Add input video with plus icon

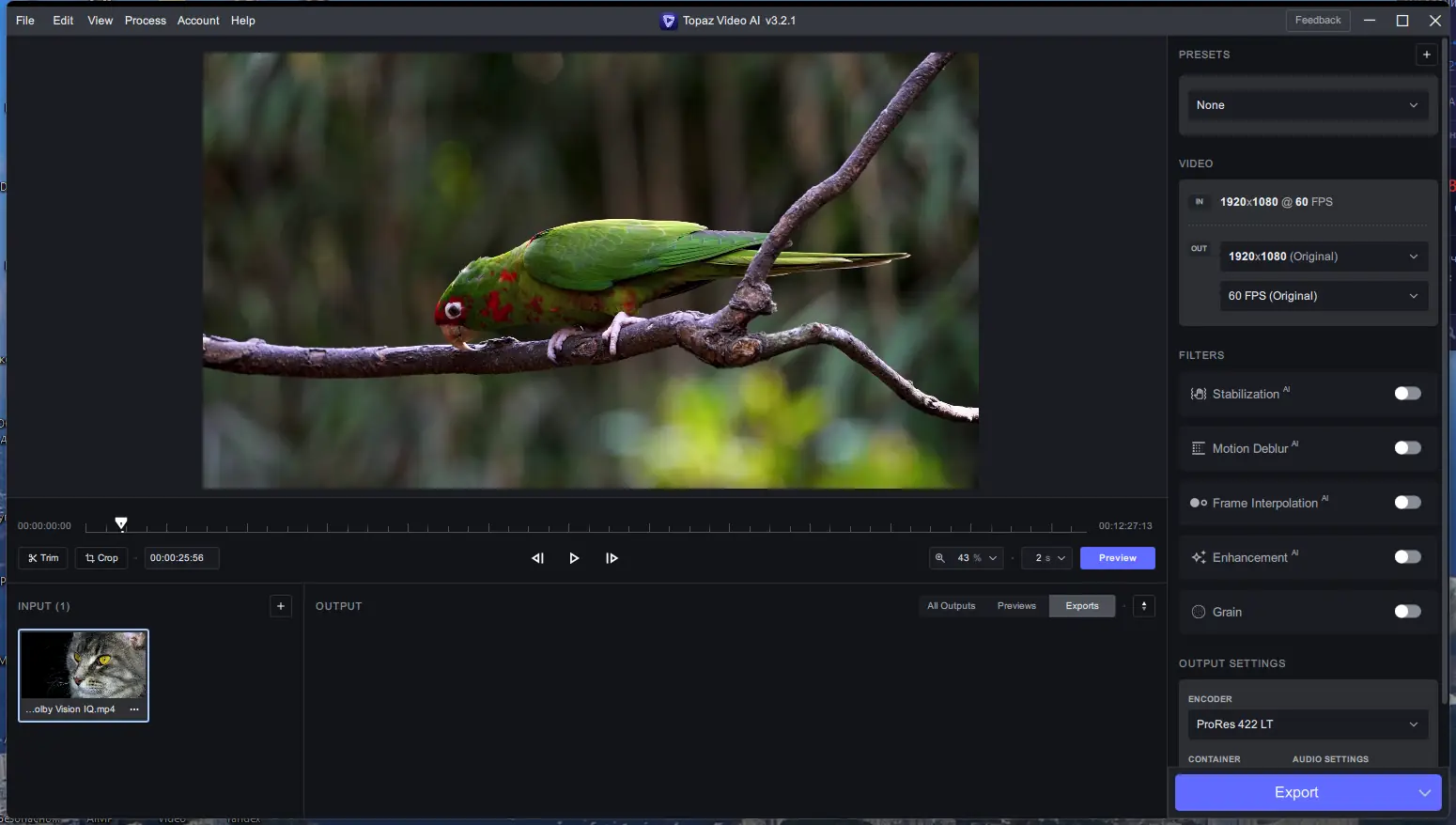point(280,606)
